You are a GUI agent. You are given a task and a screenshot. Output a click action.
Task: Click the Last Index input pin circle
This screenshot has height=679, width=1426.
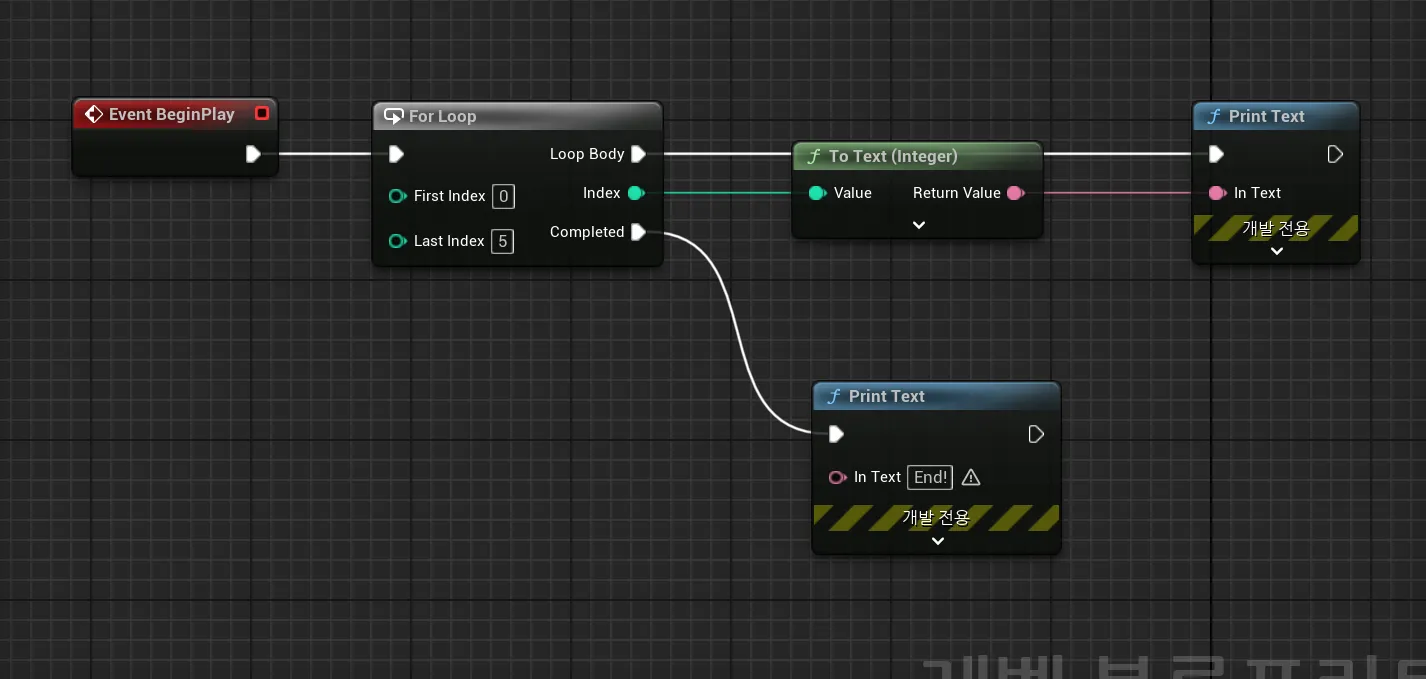[397, 241]
